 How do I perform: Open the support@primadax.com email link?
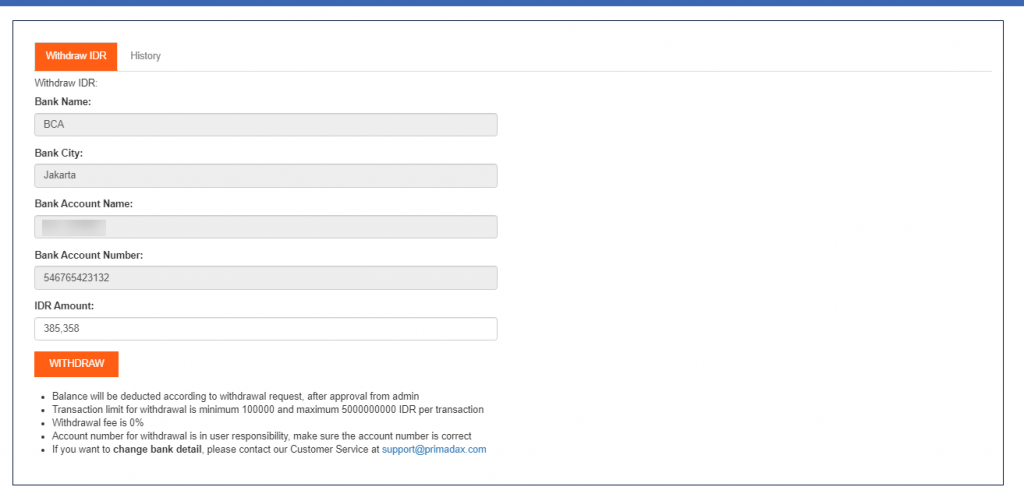point(434,449)
